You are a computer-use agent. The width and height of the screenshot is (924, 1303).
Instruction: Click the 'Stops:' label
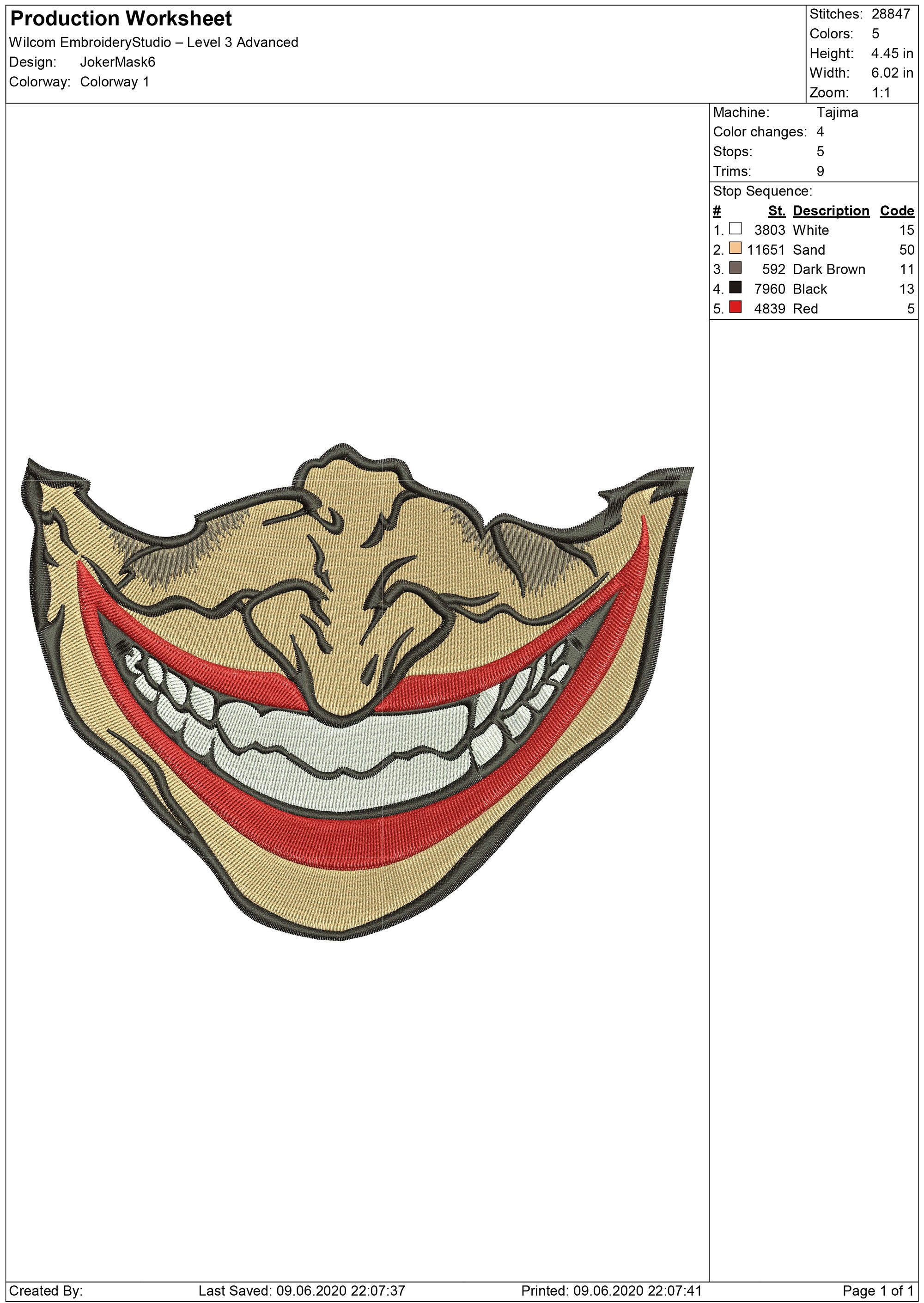pos(732,152)
